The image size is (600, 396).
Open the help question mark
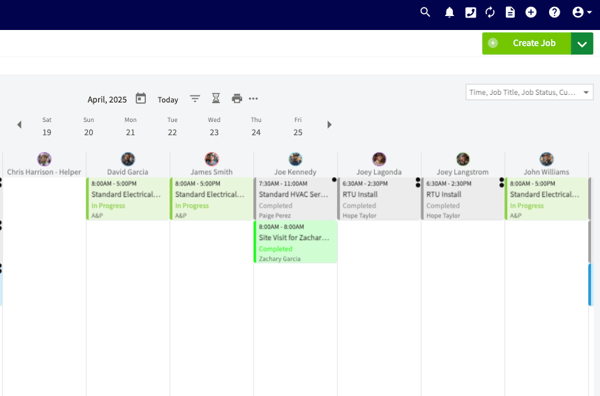(554, 13)
